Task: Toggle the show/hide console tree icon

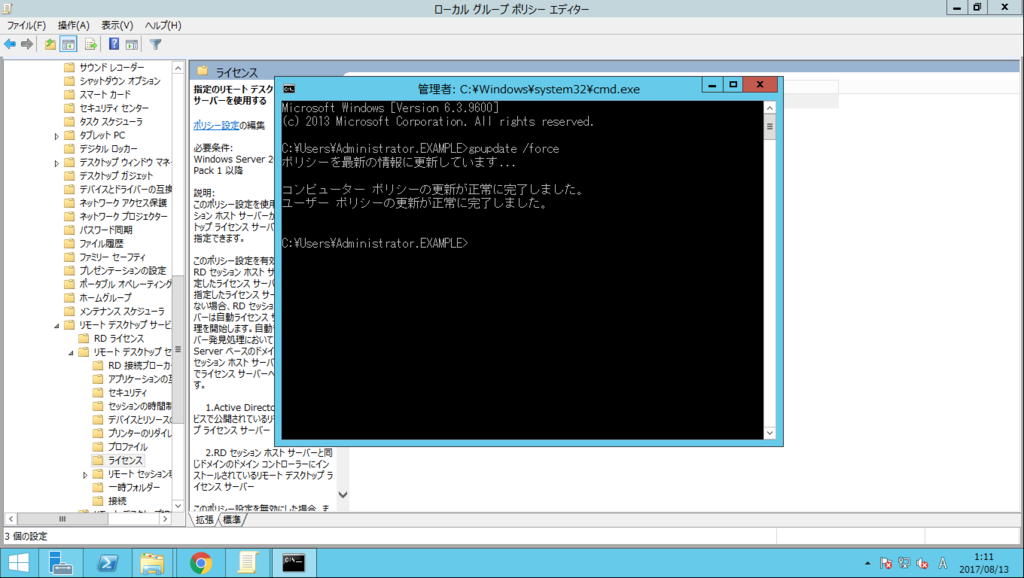Action: click(x=68, y=44)
